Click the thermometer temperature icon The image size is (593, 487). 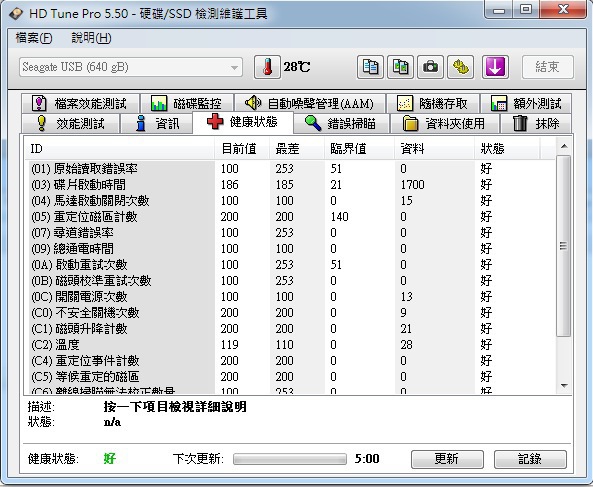267,67
